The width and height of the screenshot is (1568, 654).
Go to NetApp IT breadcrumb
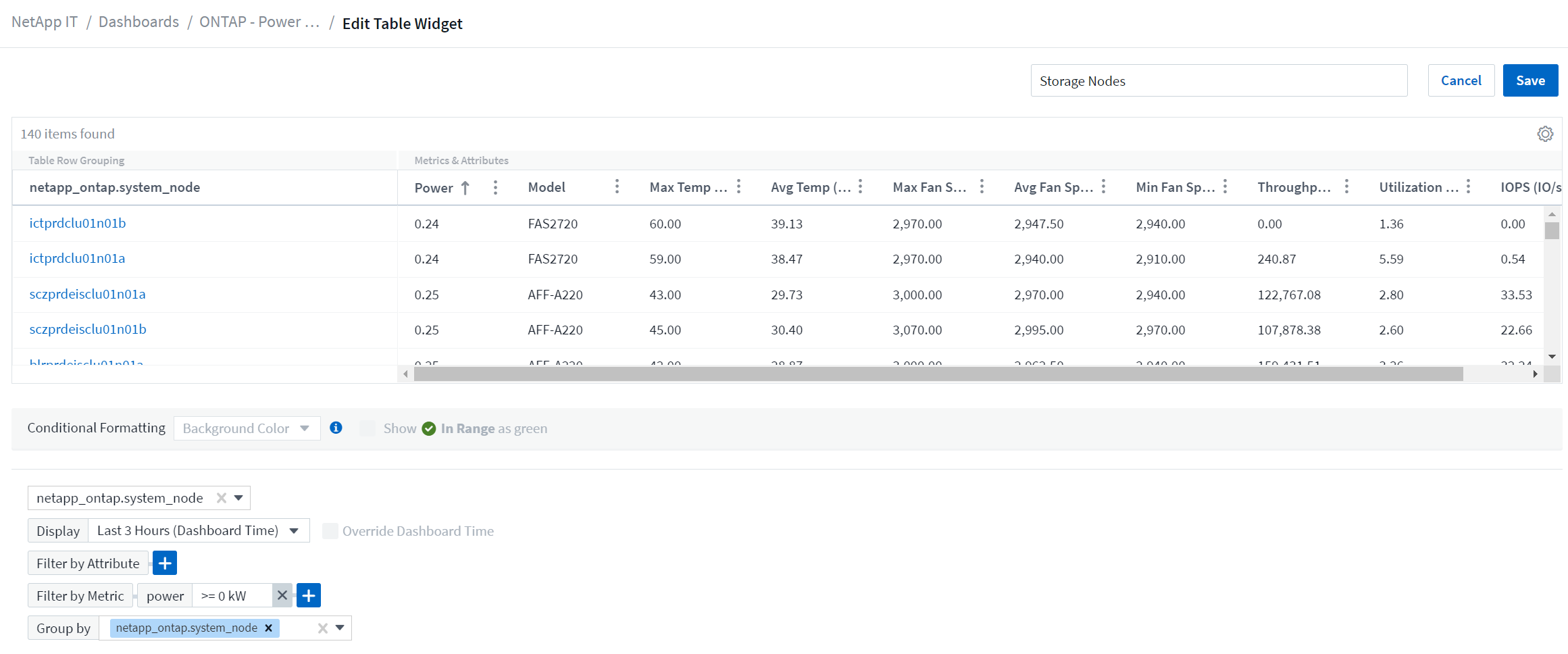[x=44, y=22]
